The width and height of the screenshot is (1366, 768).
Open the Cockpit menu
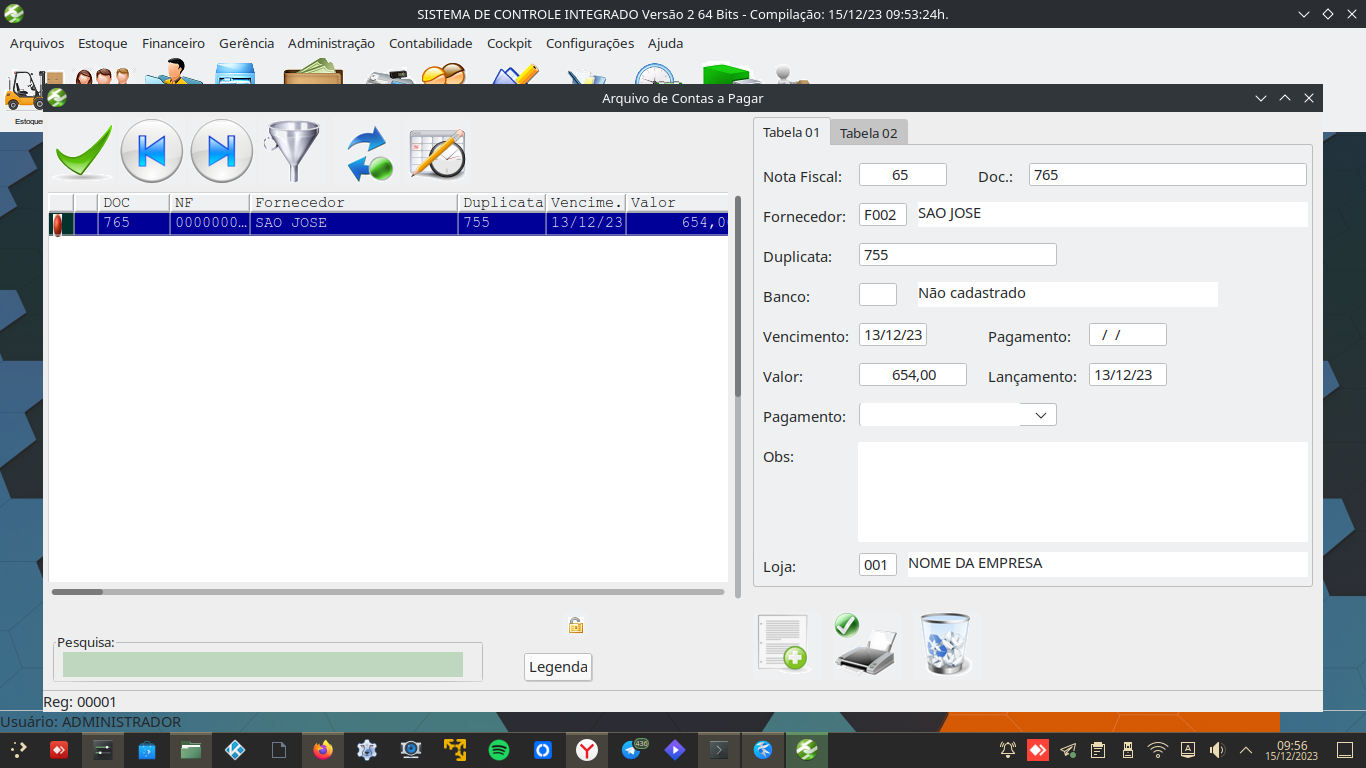[509, 43]
